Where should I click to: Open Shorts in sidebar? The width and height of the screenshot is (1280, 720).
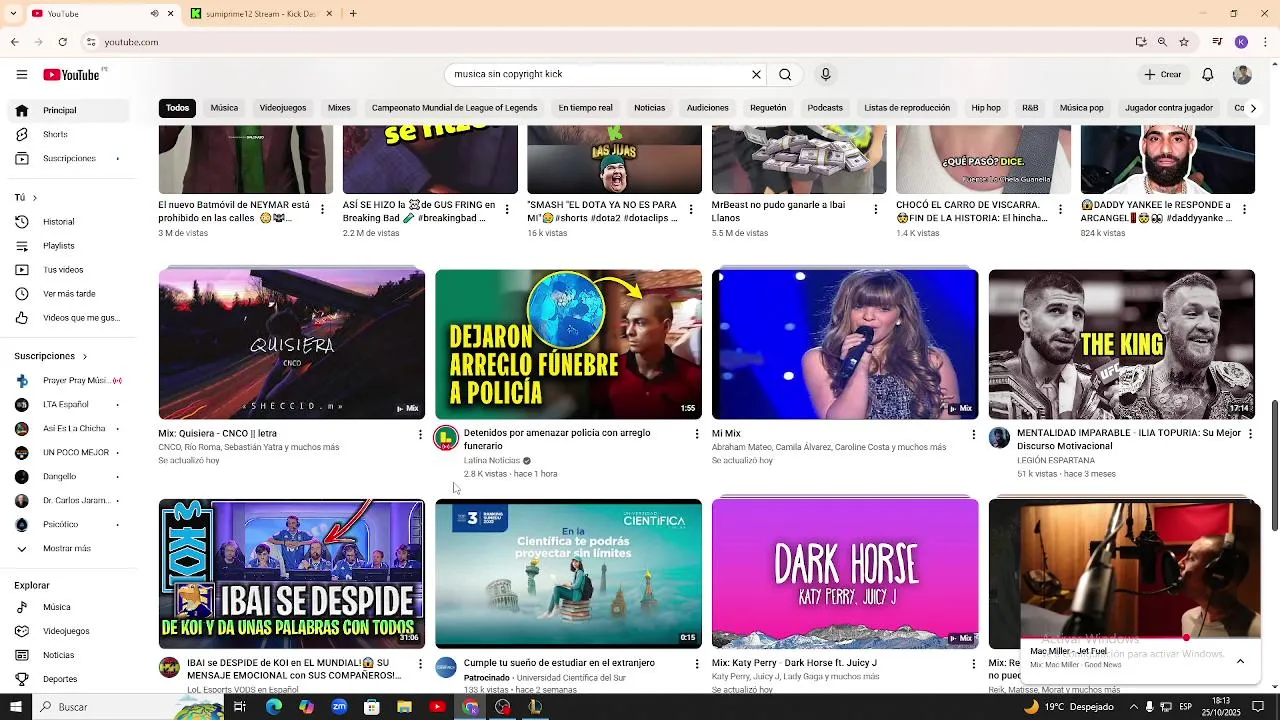(55, 134)
